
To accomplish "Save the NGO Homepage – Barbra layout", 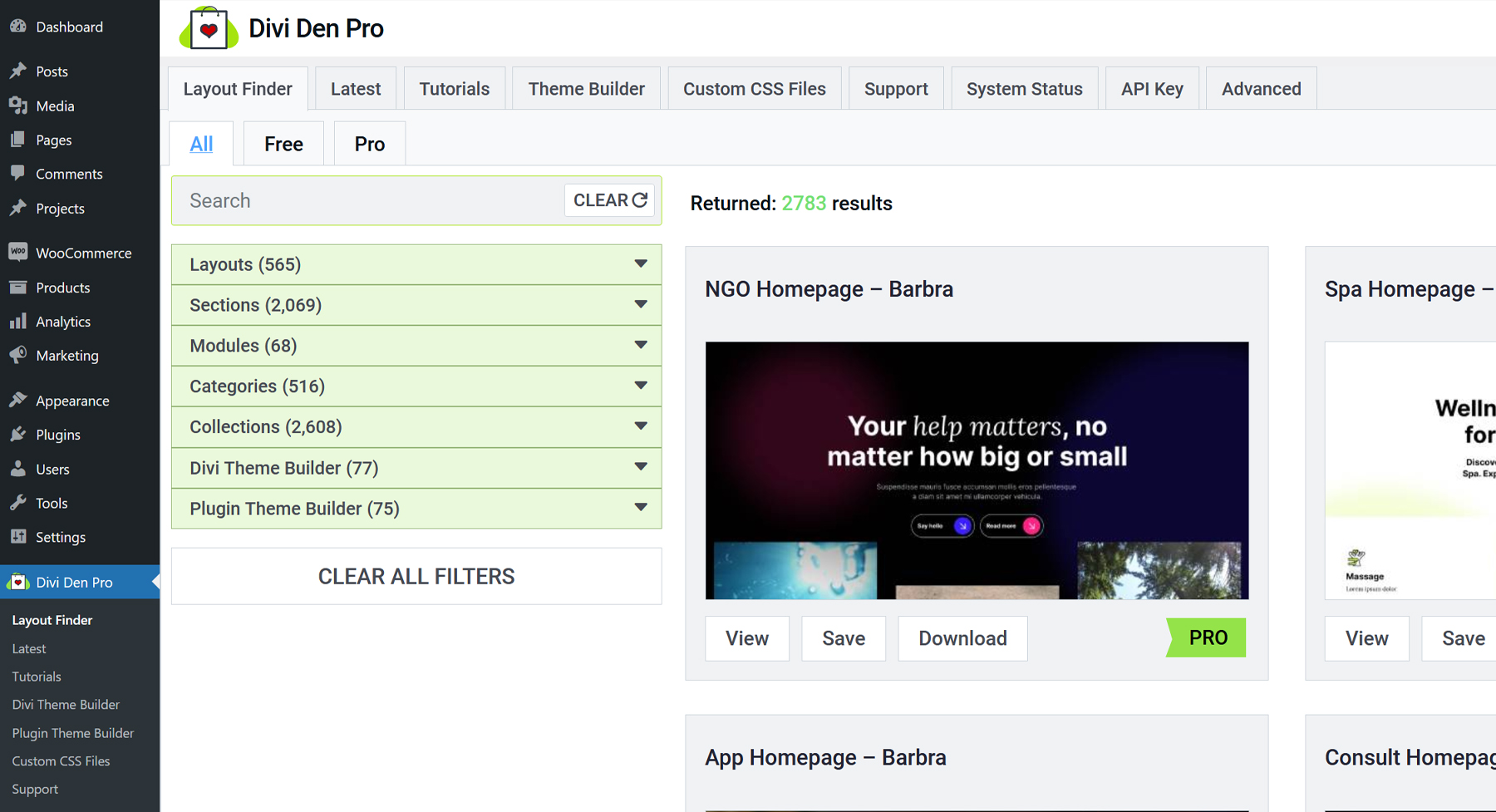I will [844, 638].
